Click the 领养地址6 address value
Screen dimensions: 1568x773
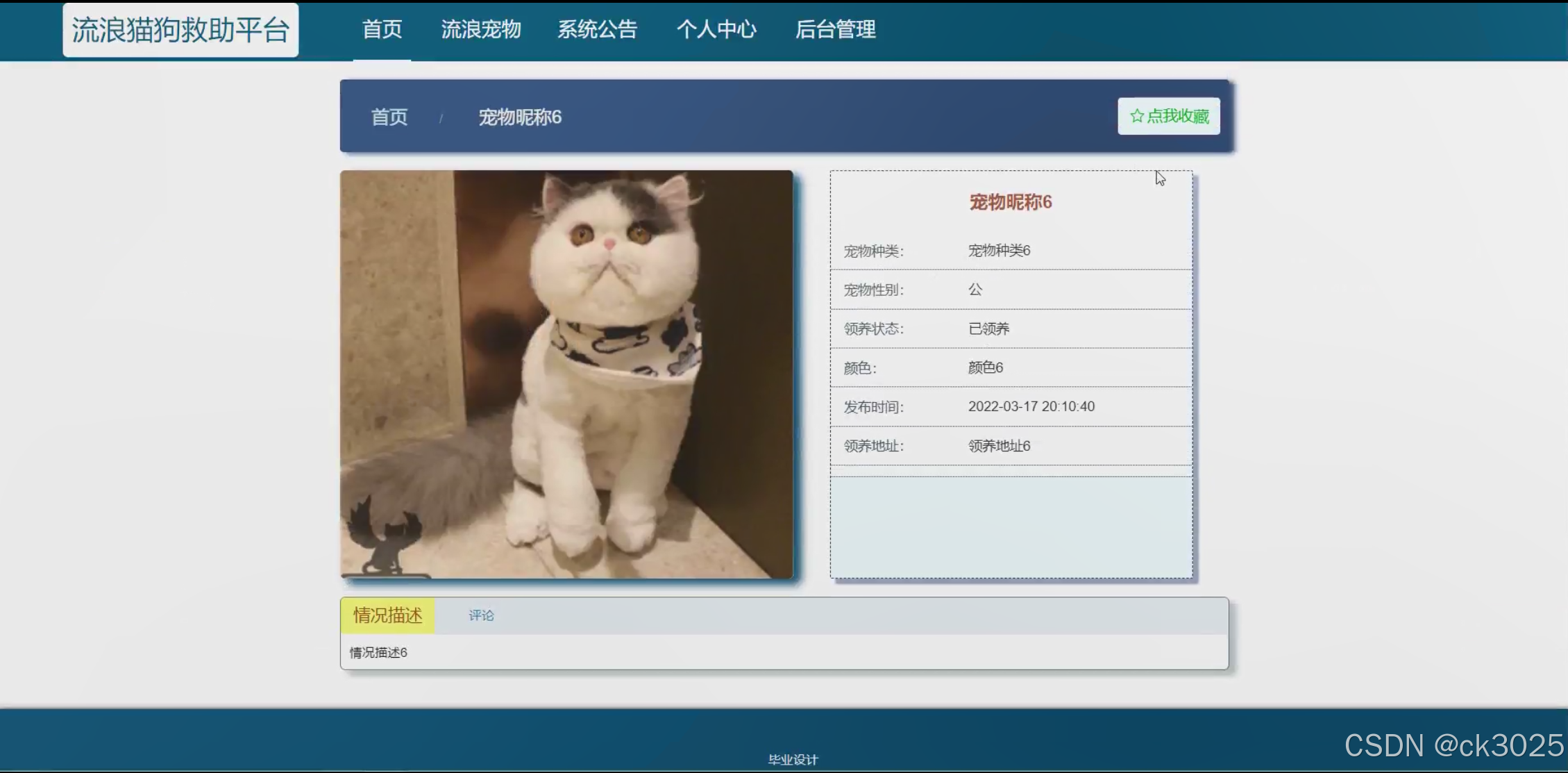(999, 446)
